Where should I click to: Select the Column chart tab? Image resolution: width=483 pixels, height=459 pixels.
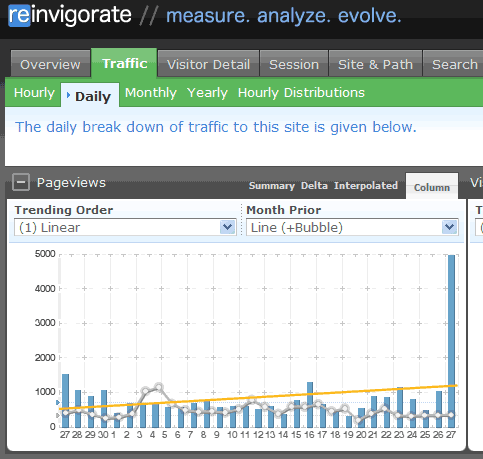pos(432,187)
